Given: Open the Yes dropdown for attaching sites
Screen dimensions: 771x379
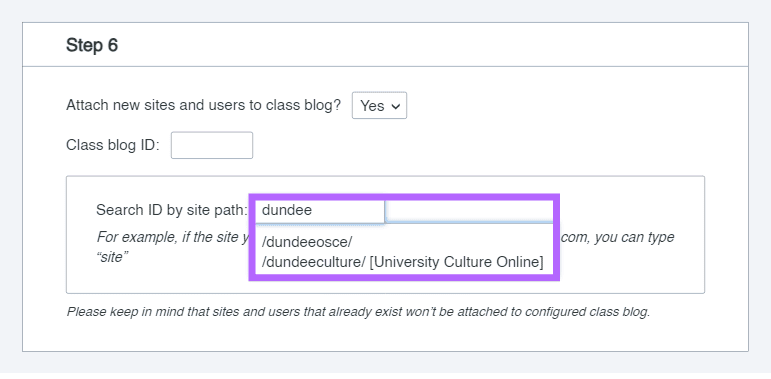Looking at the screenshot, I should point(379,105).
